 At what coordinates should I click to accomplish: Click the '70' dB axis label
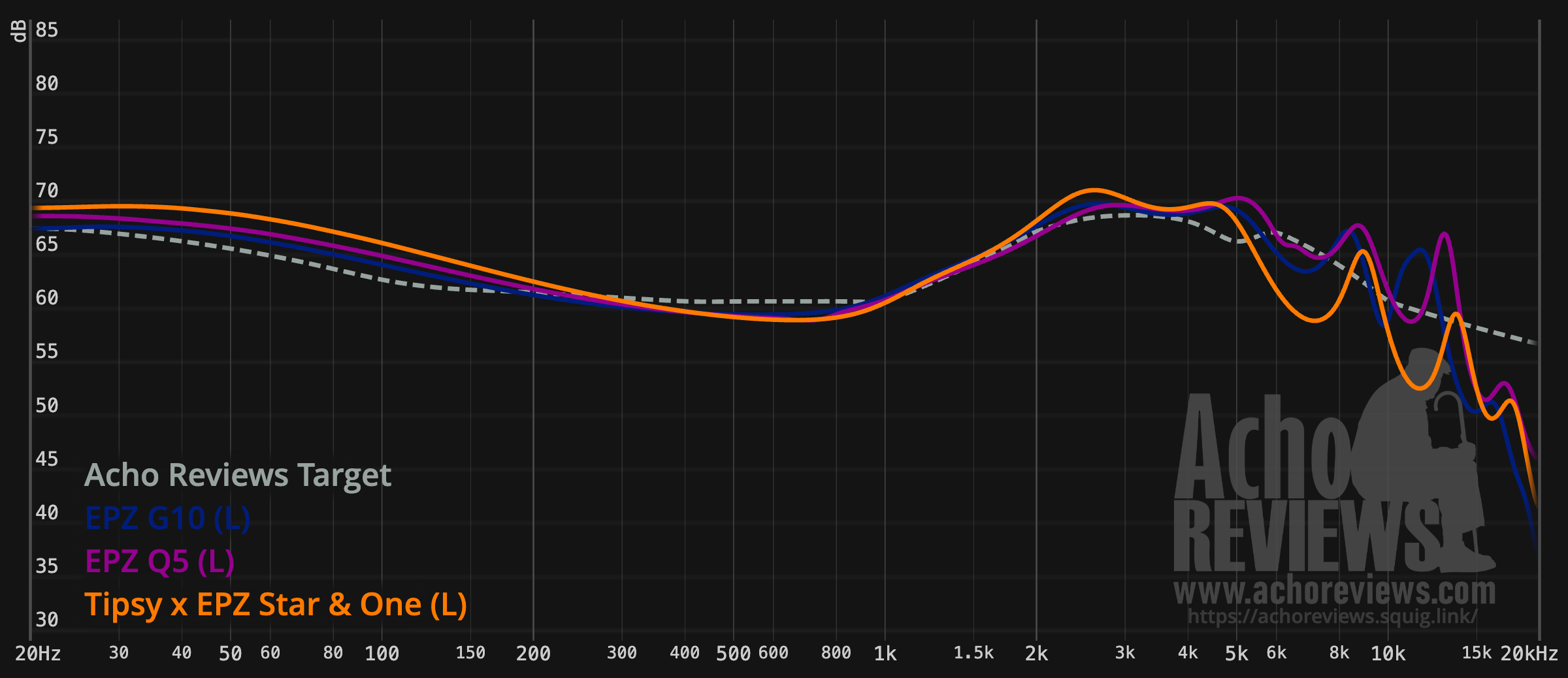coord(47,191)
